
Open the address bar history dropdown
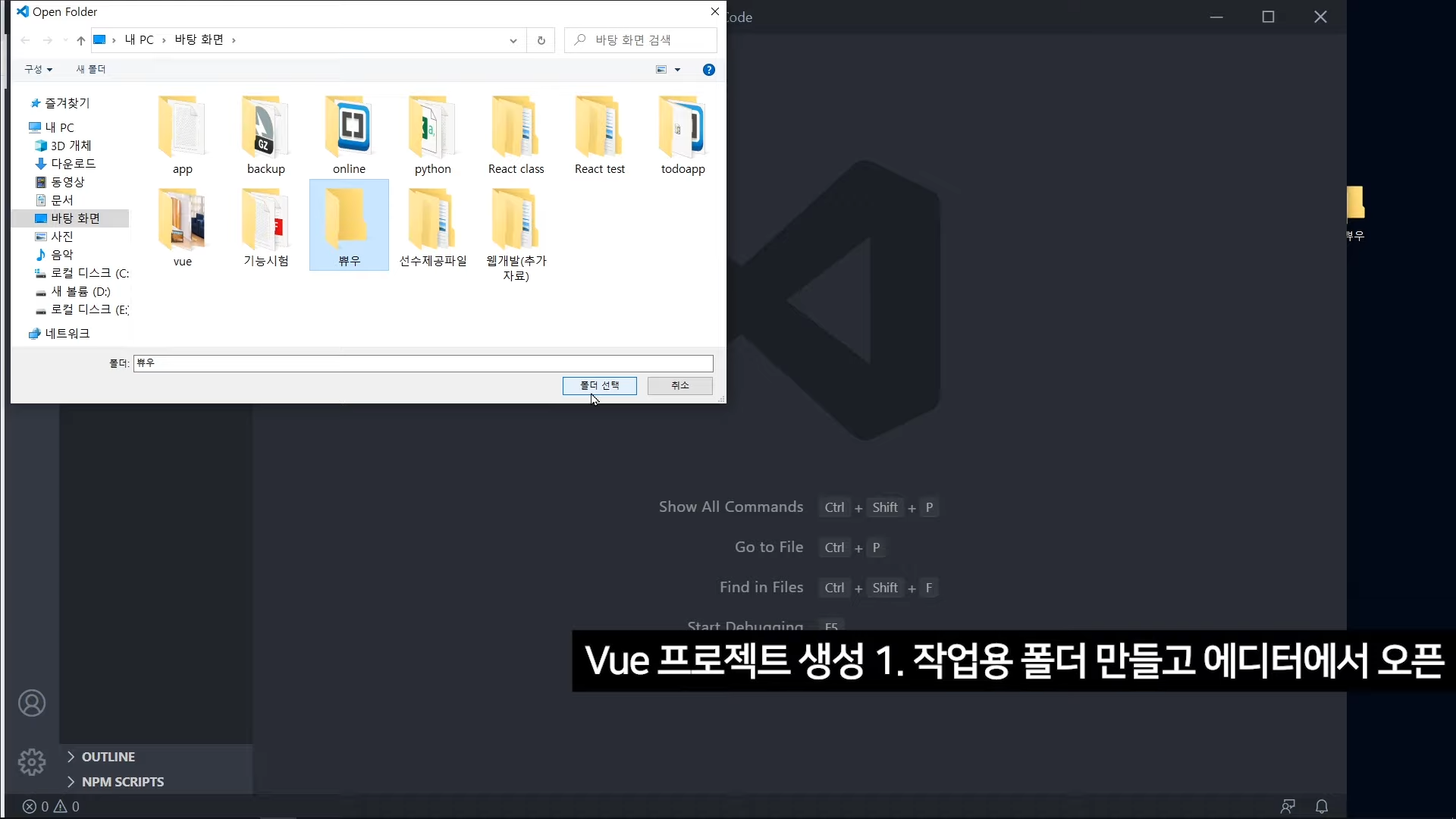point(513,40)
